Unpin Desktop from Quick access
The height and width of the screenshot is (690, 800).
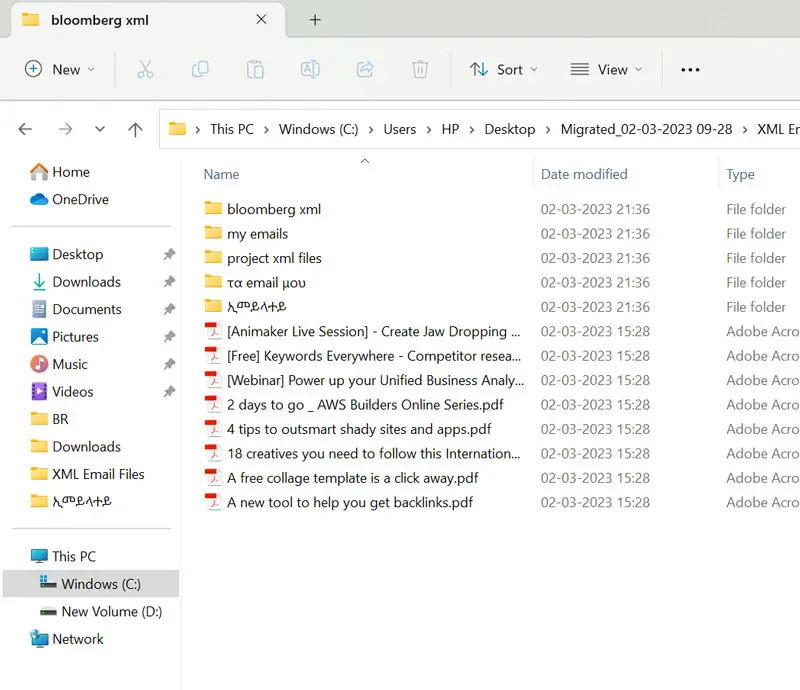[169, 255]
